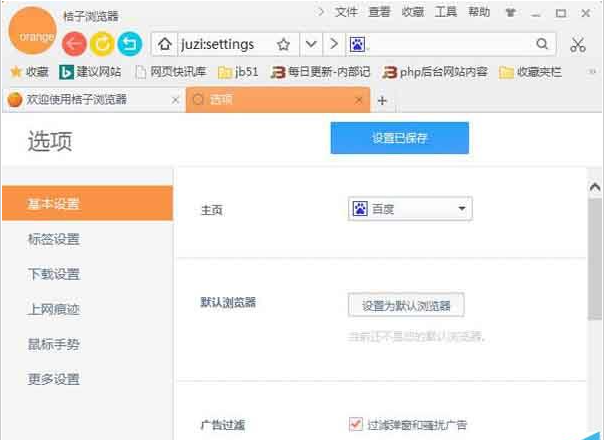
Task: Open the 主页 homepage dropdown
Action: coord(410,209)
